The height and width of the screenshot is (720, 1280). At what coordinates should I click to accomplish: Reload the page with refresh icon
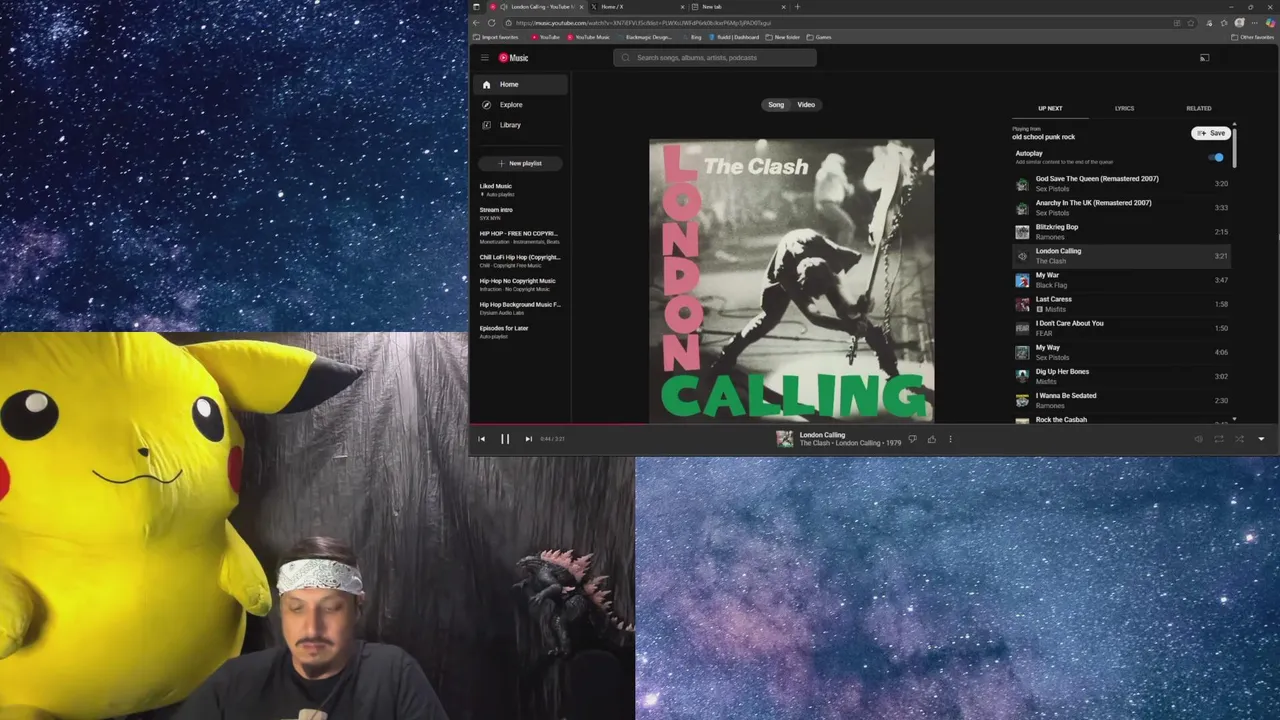(x=491, y=23)
